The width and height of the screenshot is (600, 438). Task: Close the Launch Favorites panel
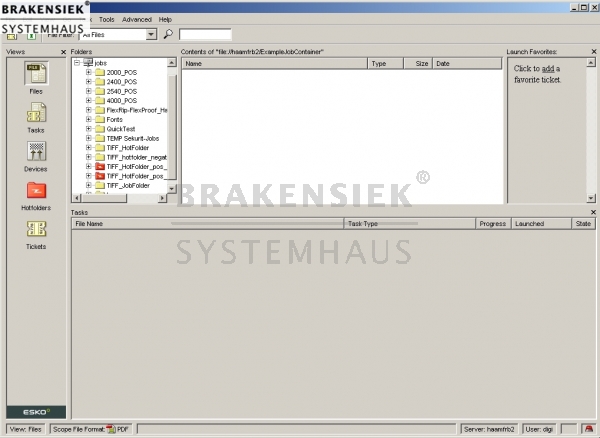coord(594,52)
